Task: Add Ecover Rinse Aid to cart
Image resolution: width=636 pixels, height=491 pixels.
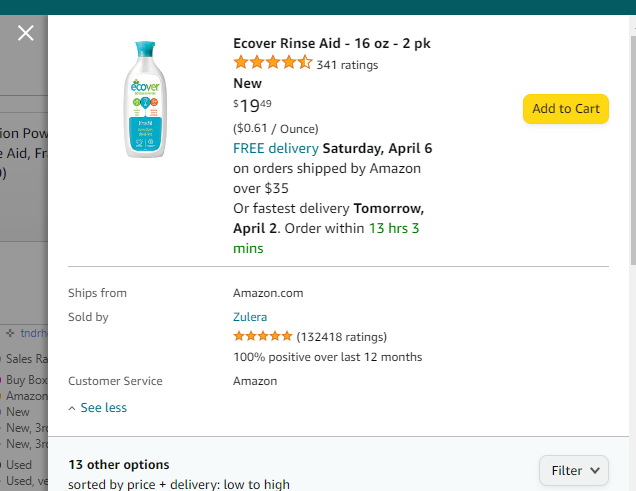Action: pos(566,109)
